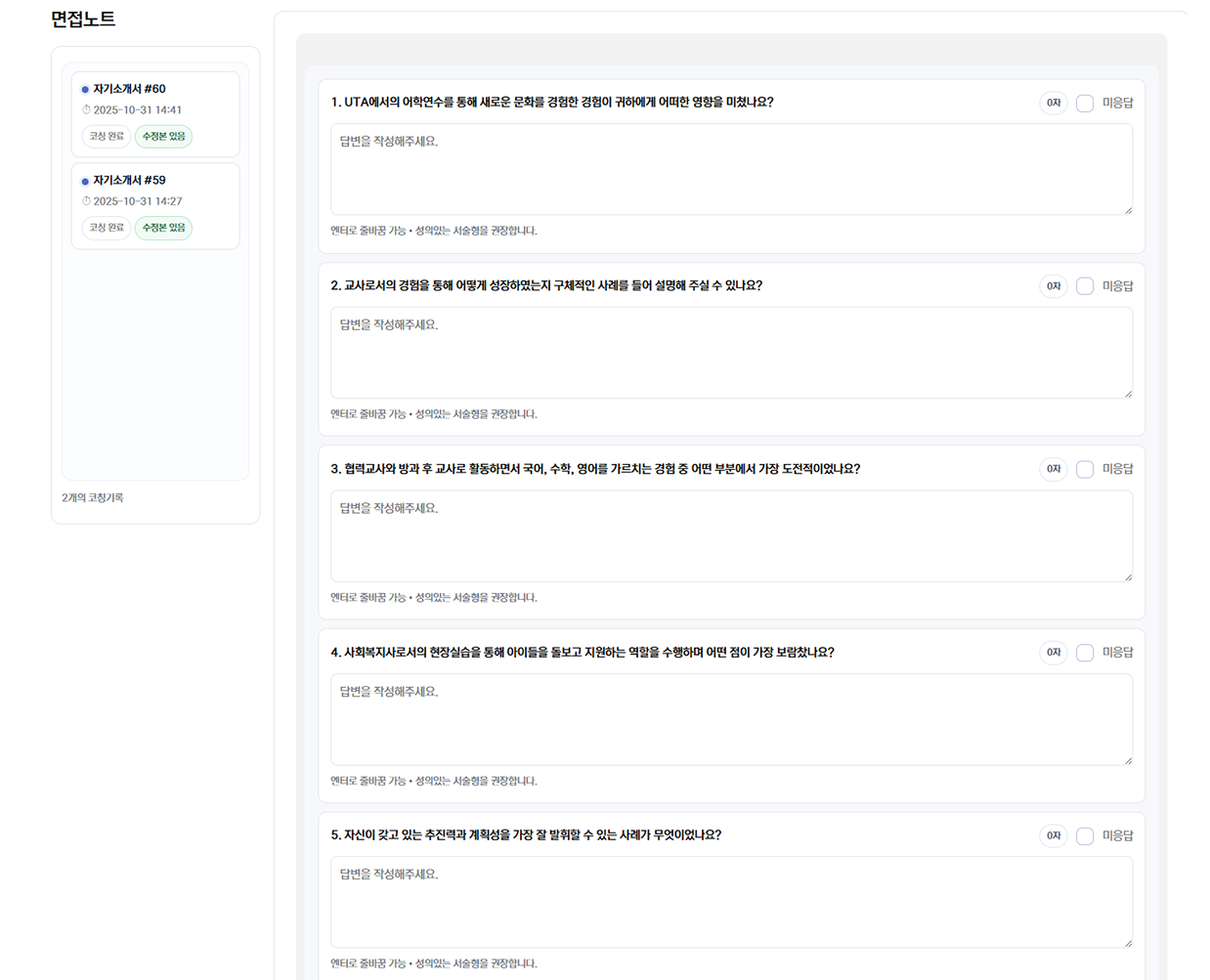Tick 미응답 checkbox for question 5
The height and width of the screenshot is (980, 1210).
click(1085, 835)
